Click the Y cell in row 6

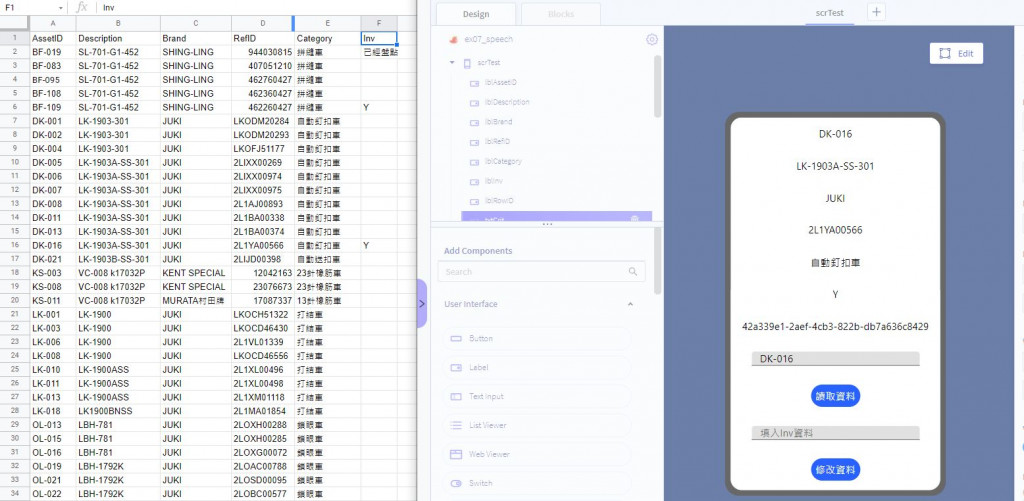(x=379, y=108)
